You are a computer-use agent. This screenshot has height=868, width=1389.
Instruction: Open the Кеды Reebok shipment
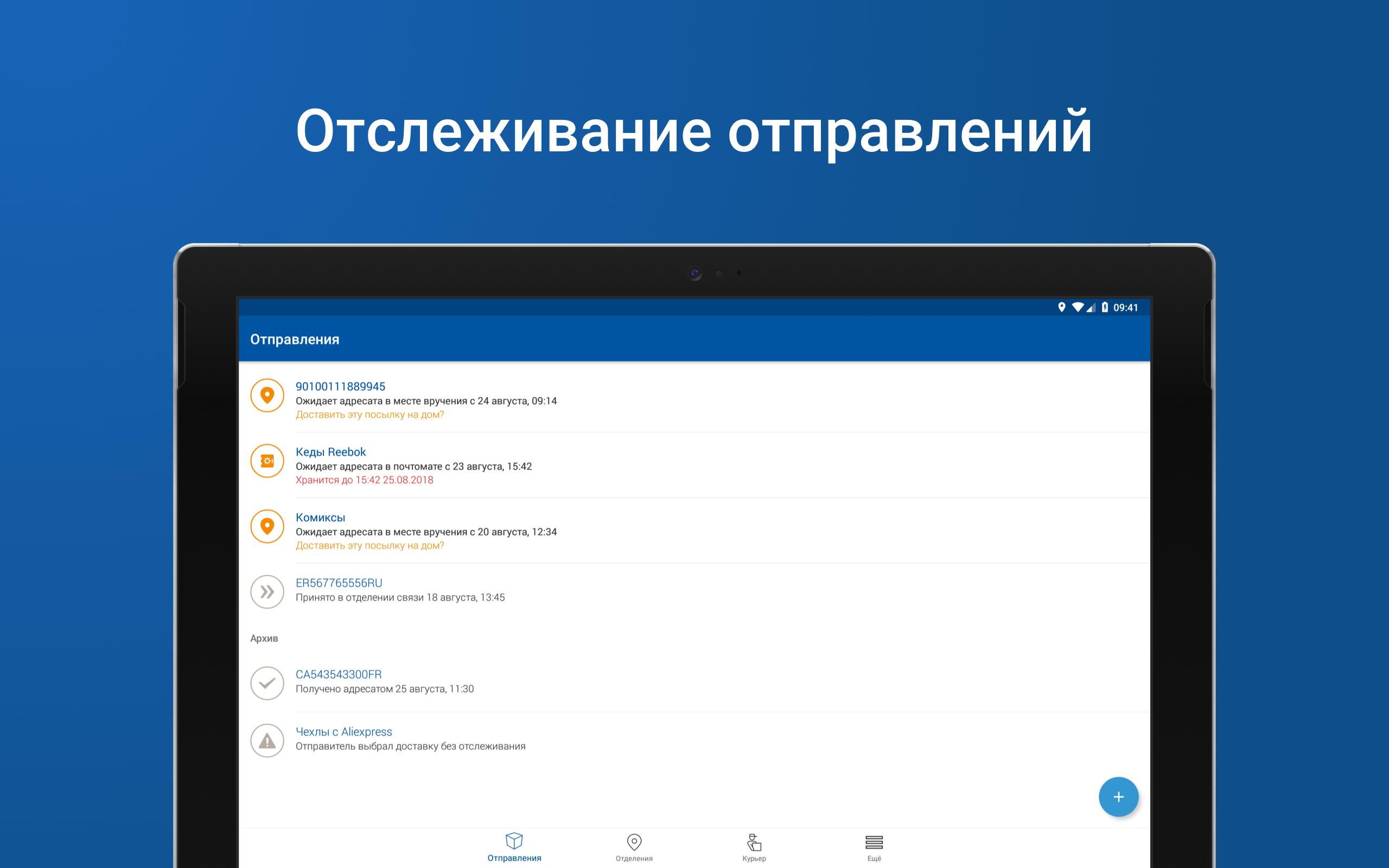pos(330,452)
